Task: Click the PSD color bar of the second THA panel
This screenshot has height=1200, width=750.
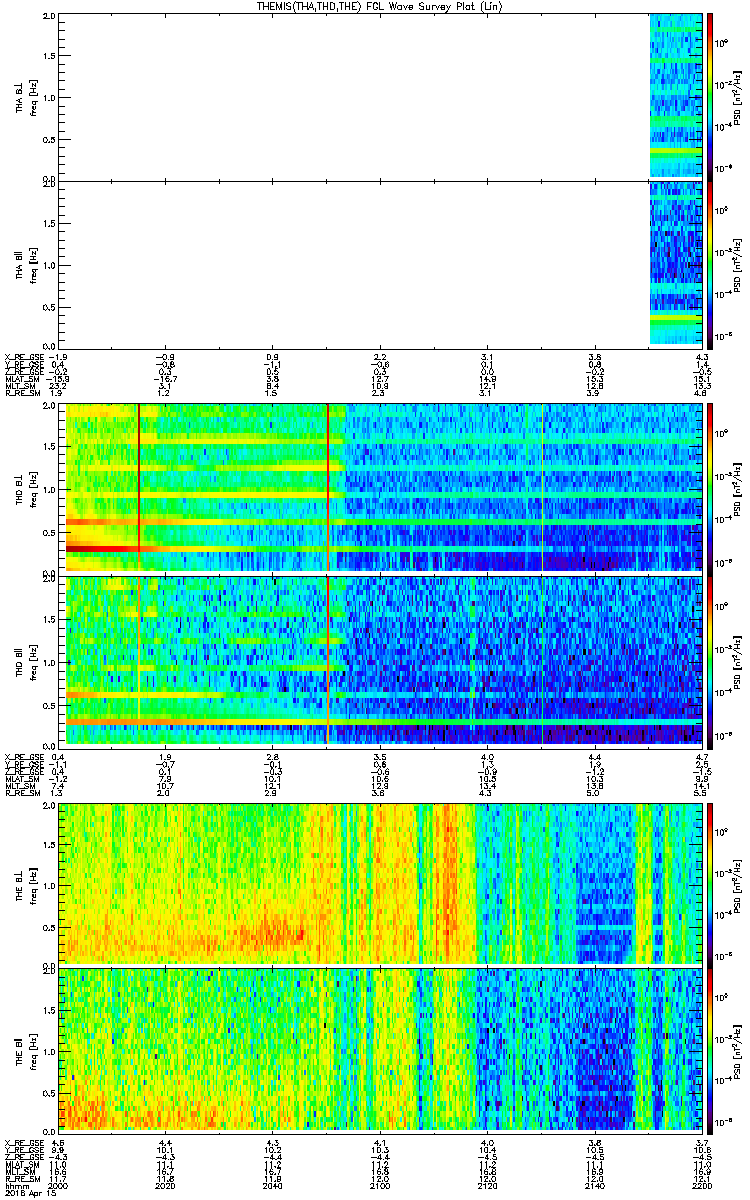Action: point(711,264)
